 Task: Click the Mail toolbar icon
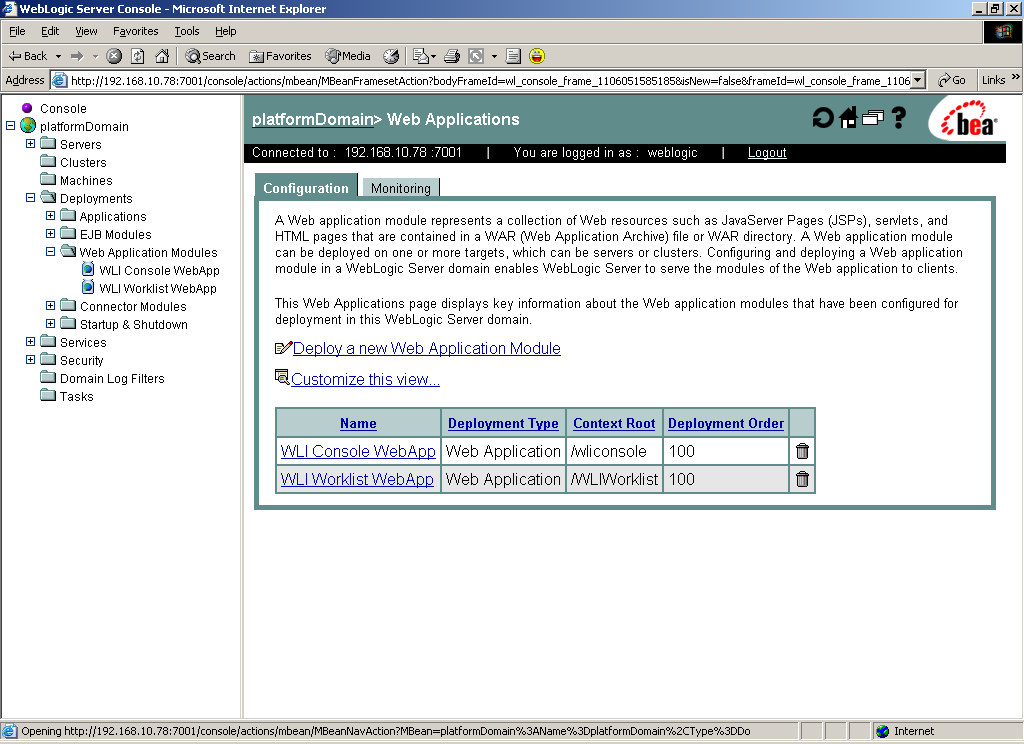(422, 56)
